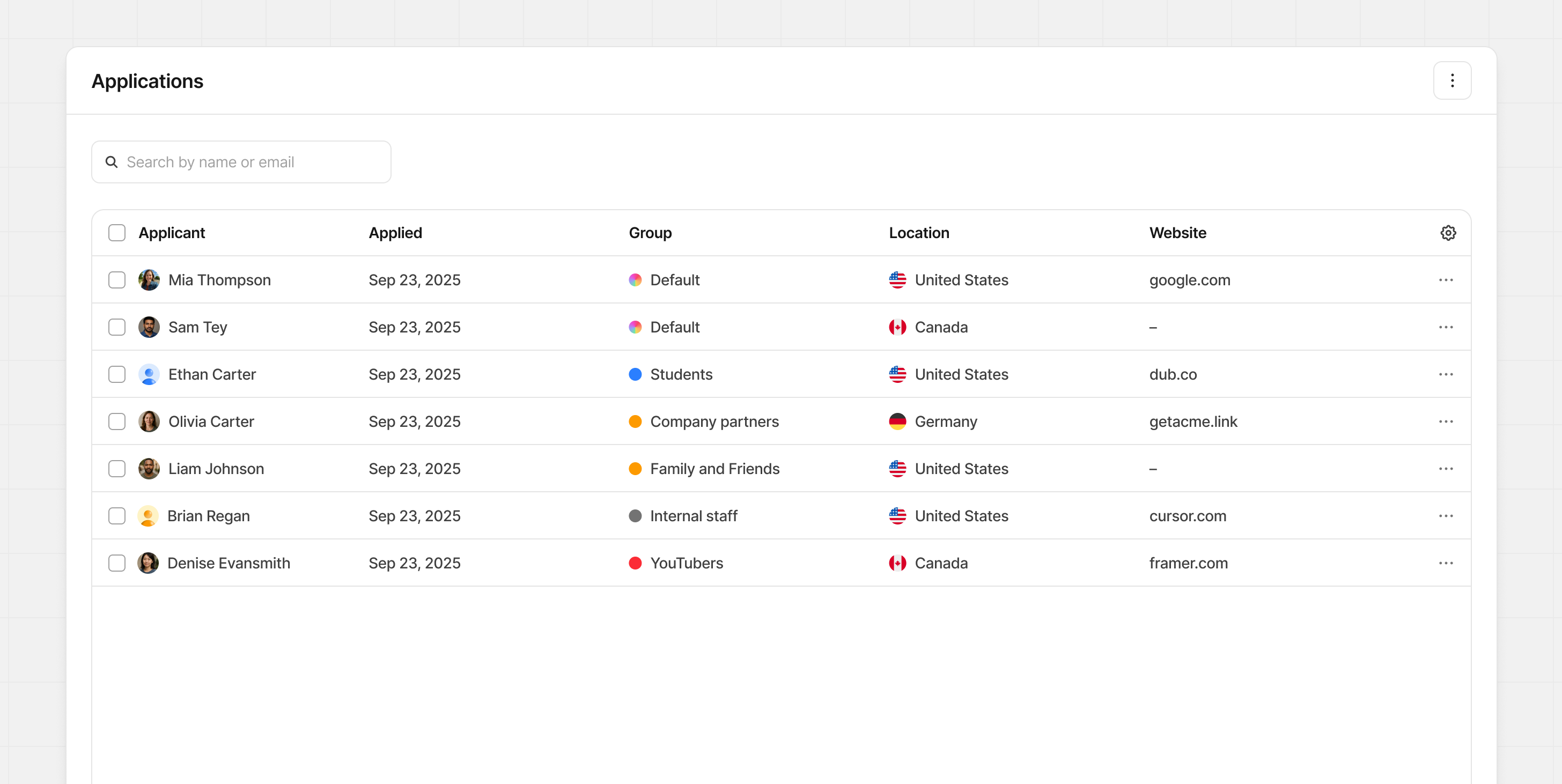1562x784 pixels.
Task: Click the cursor.com website link
Action: tap(1187, 516)
